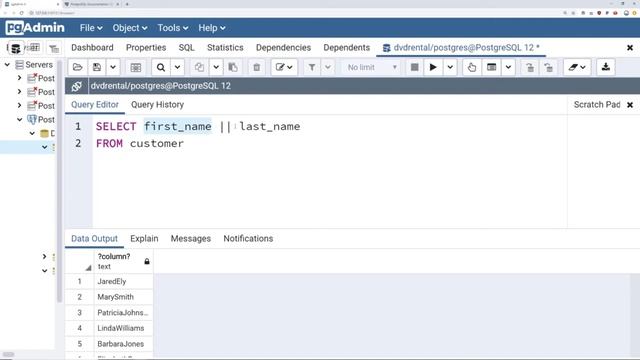Open the Save options dropdown arrow
This screenshot has width=640, height=360.
[x=113, y=67]
